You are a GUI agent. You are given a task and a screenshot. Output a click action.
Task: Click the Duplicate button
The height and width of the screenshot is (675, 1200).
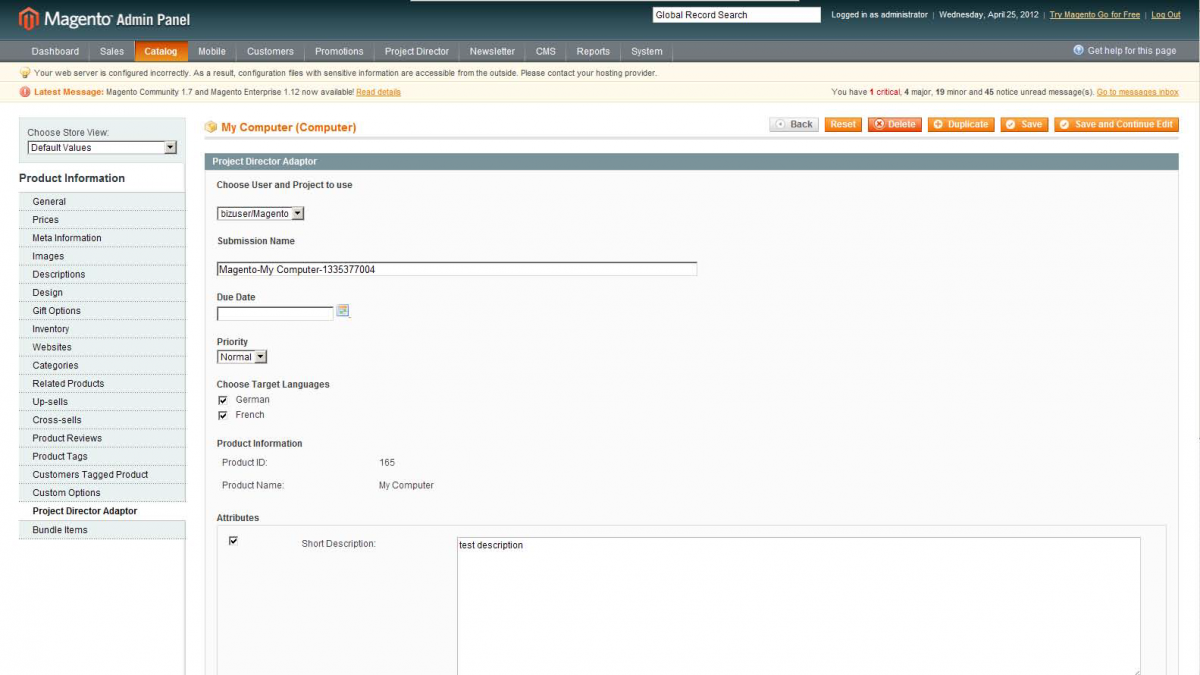[961, 125]
